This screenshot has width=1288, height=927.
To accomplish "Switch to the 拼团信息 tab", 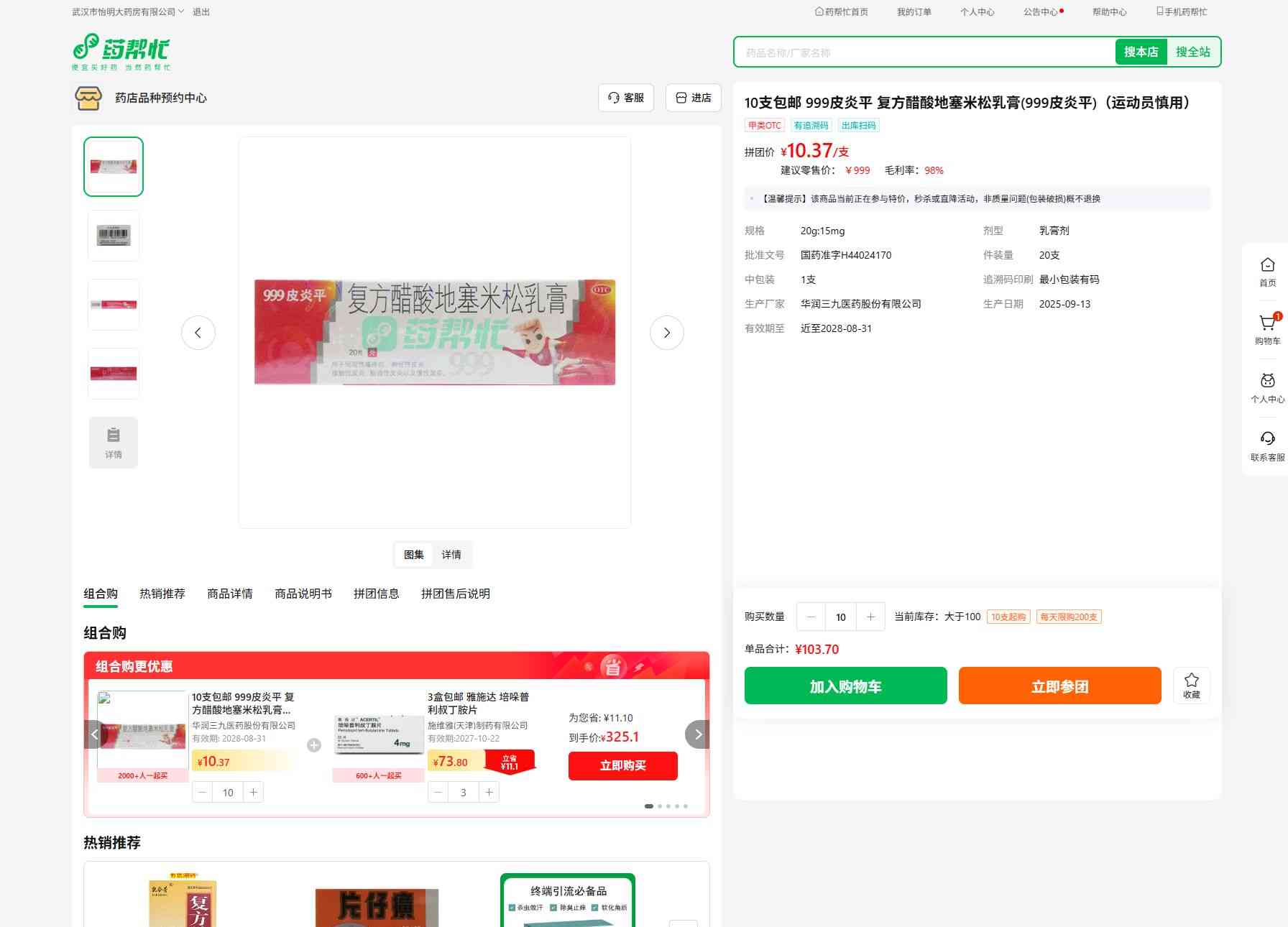I will 376,594.
